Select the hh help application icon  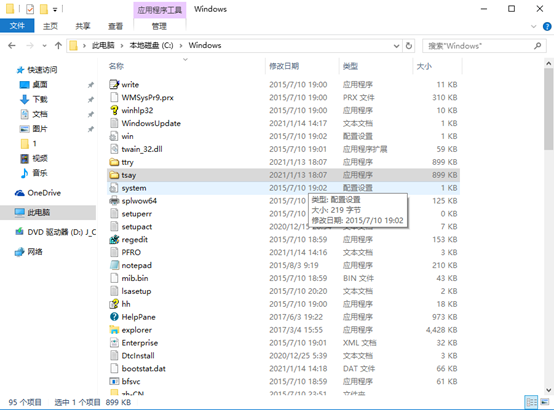(114, 304)
